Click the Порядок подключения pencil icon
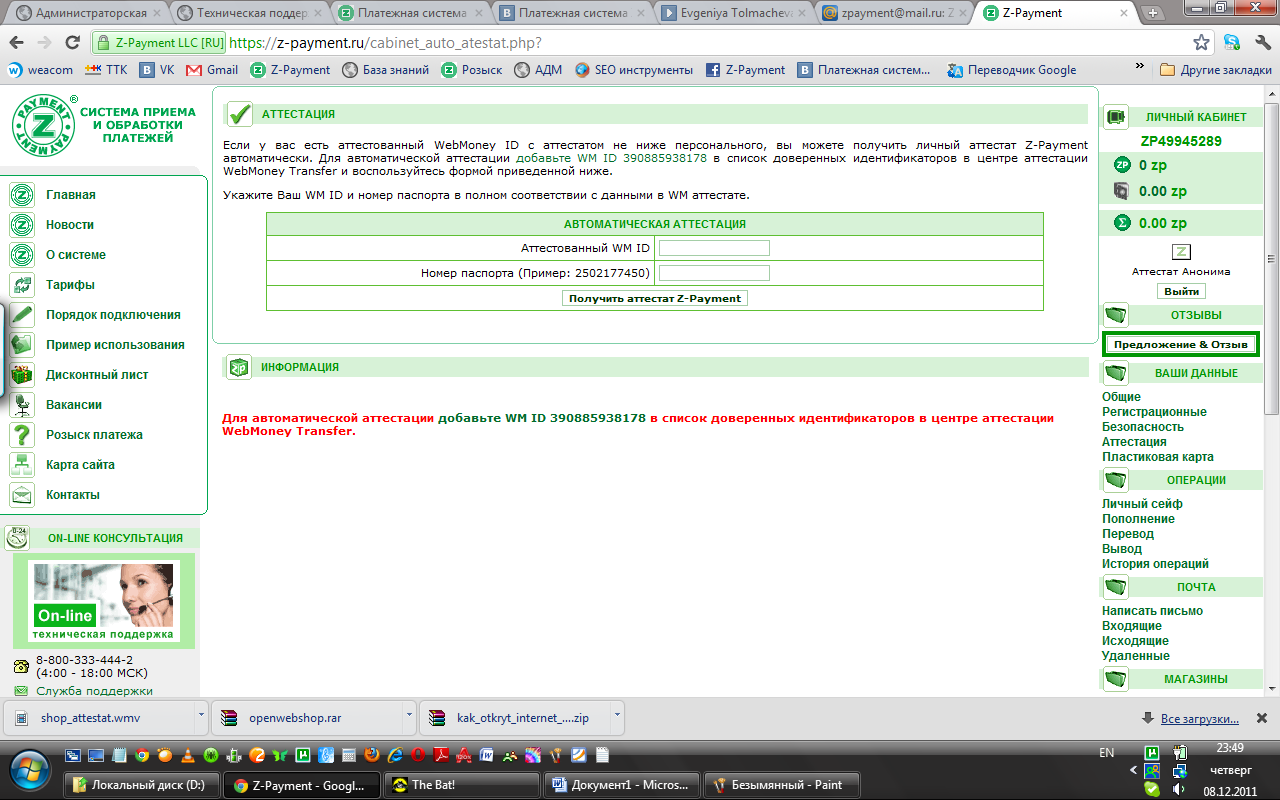This screenshot has height=800, width=1280. (22, 315)
